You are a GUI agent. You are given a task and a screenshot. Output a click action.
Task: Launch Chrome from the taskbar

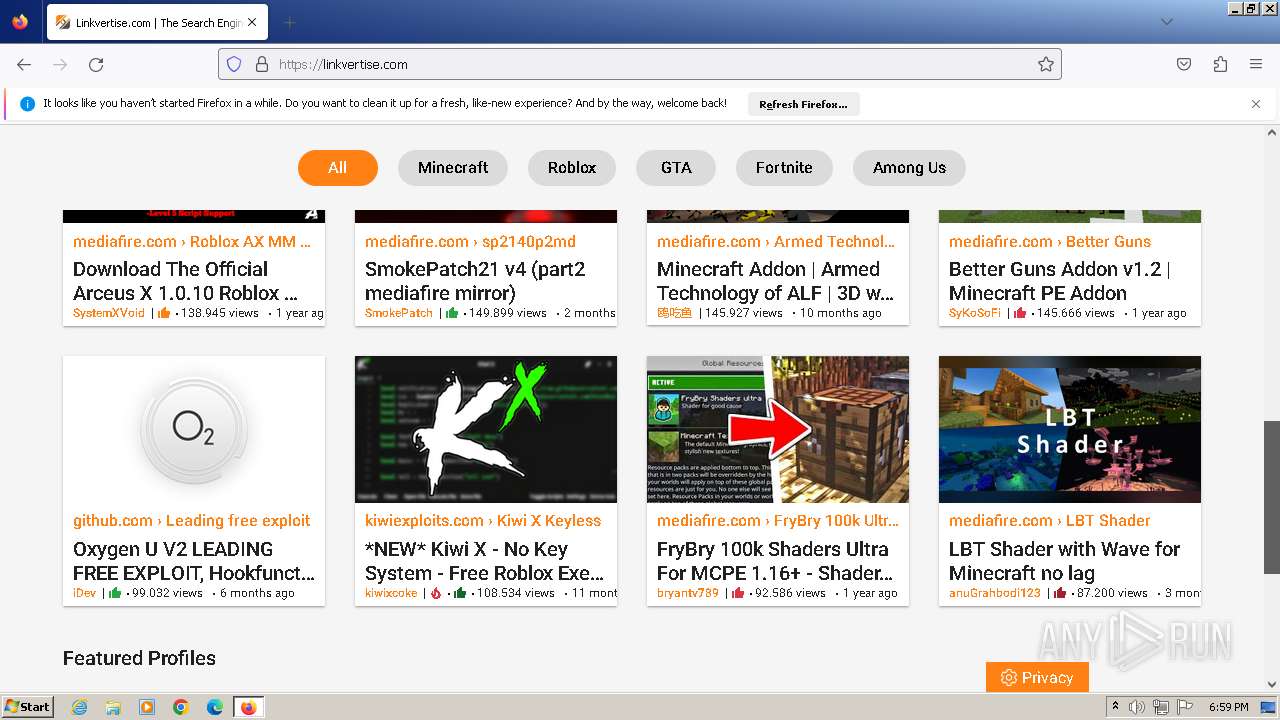(x=181, y=707)
